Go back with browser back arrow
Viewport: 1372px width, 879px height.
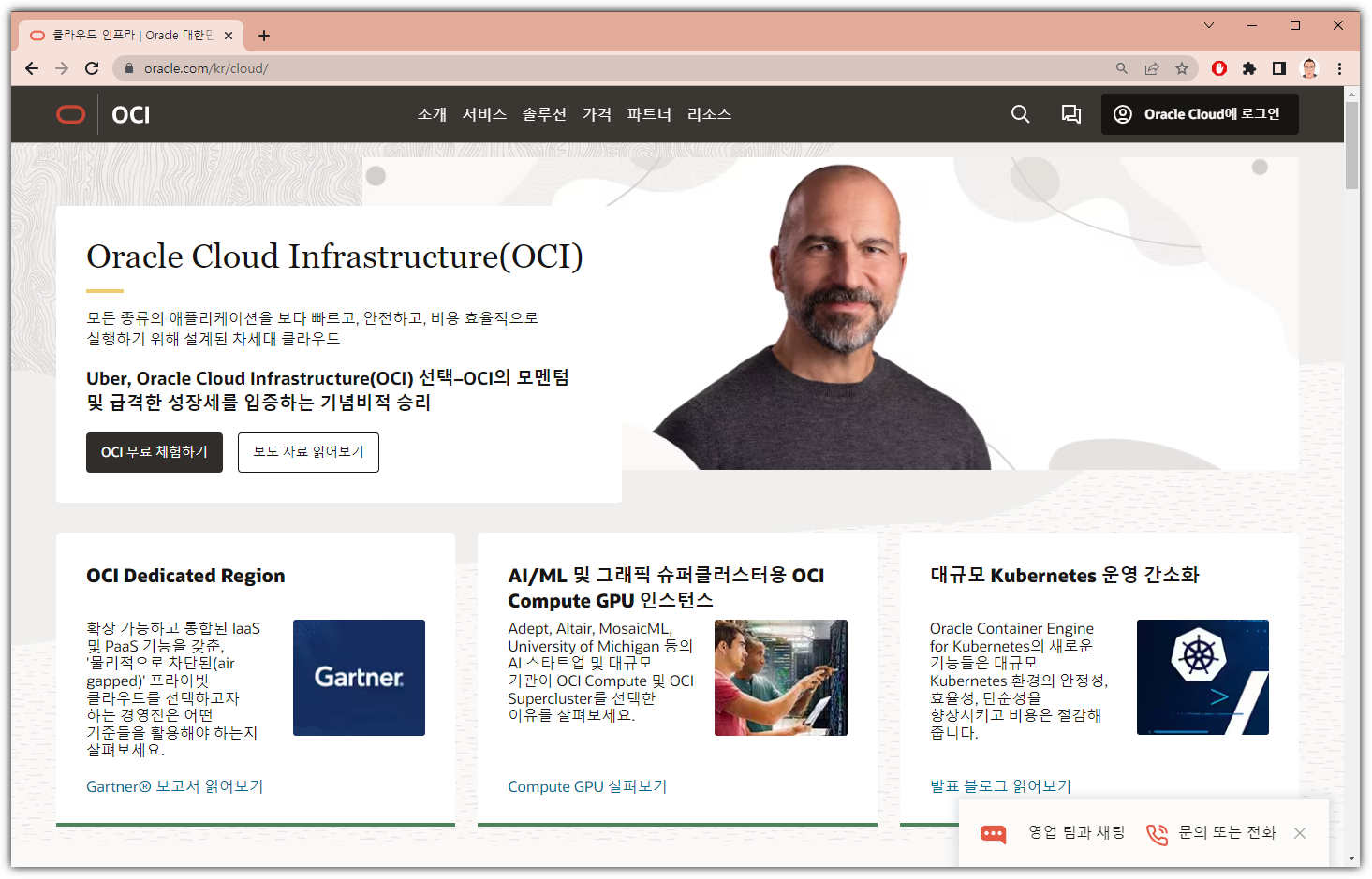tap(32, 68)
